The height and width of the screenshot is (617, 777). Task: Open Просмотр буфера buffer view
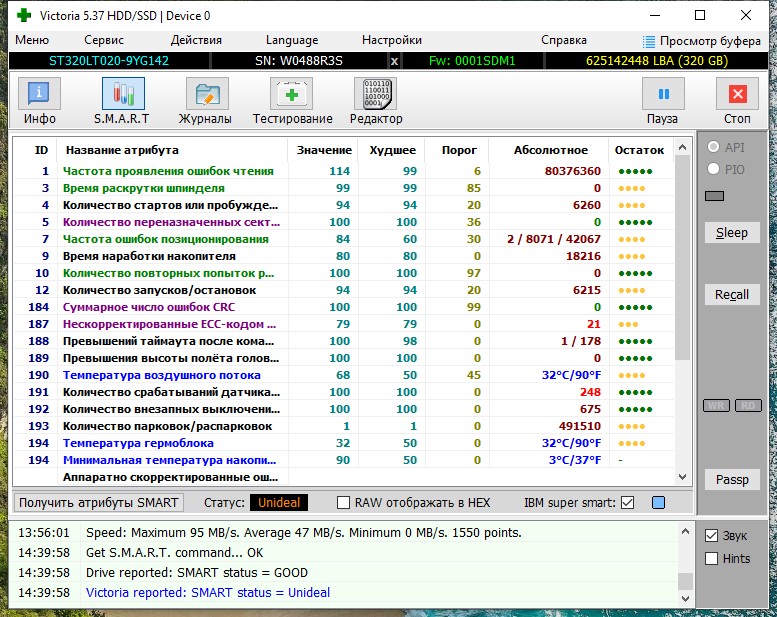tap(702, 41)
